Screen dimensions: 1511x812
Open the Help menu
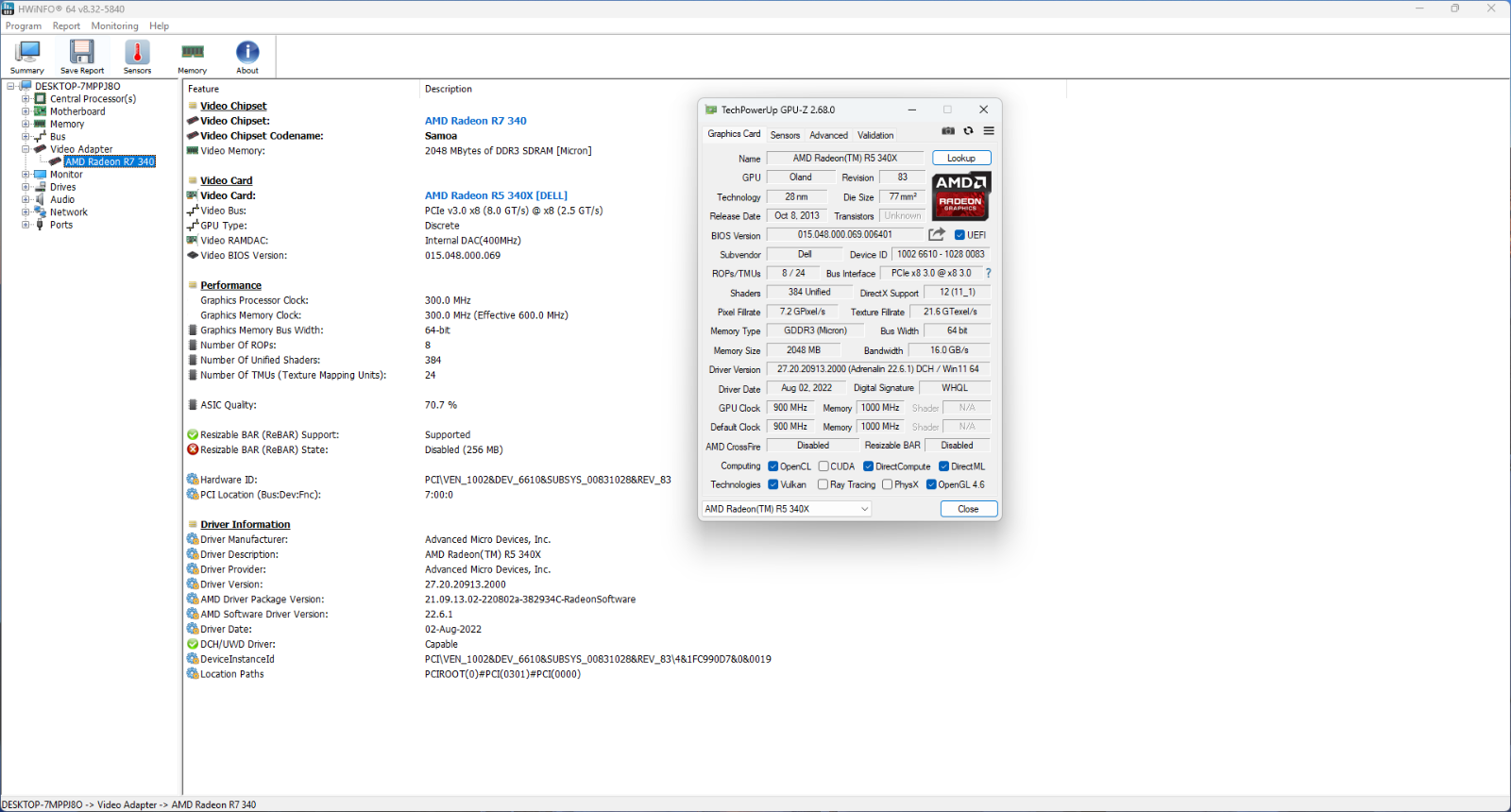pos(159,26)
